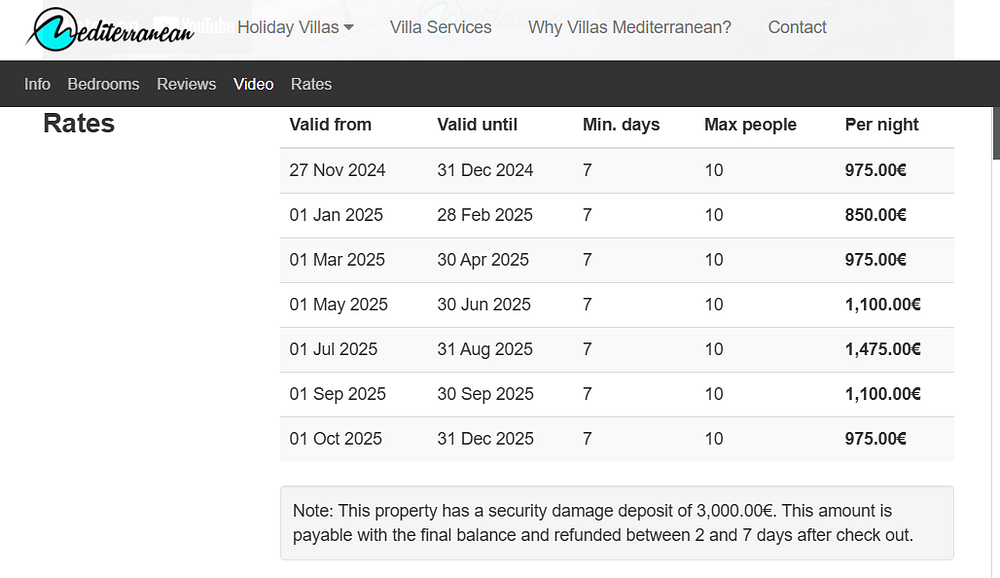This screenshot has width=1000, height=578.
Task: Expand the Holiday Villas dropdown menu
Action: (295, 27)
